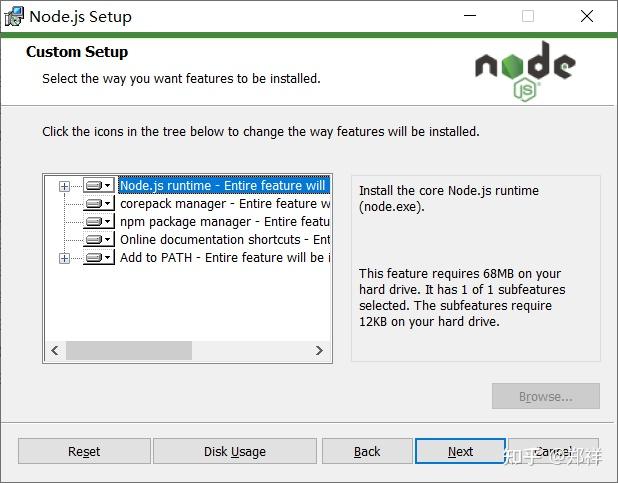Go Back to previous setup step

click(x=367, y=451)
